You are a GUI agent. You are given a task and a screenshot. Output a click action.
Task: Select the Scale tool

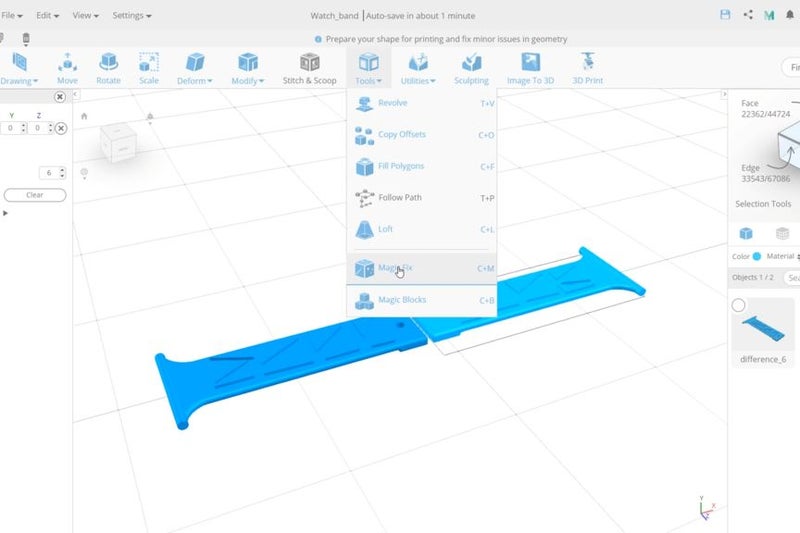[x=148, y=67]
